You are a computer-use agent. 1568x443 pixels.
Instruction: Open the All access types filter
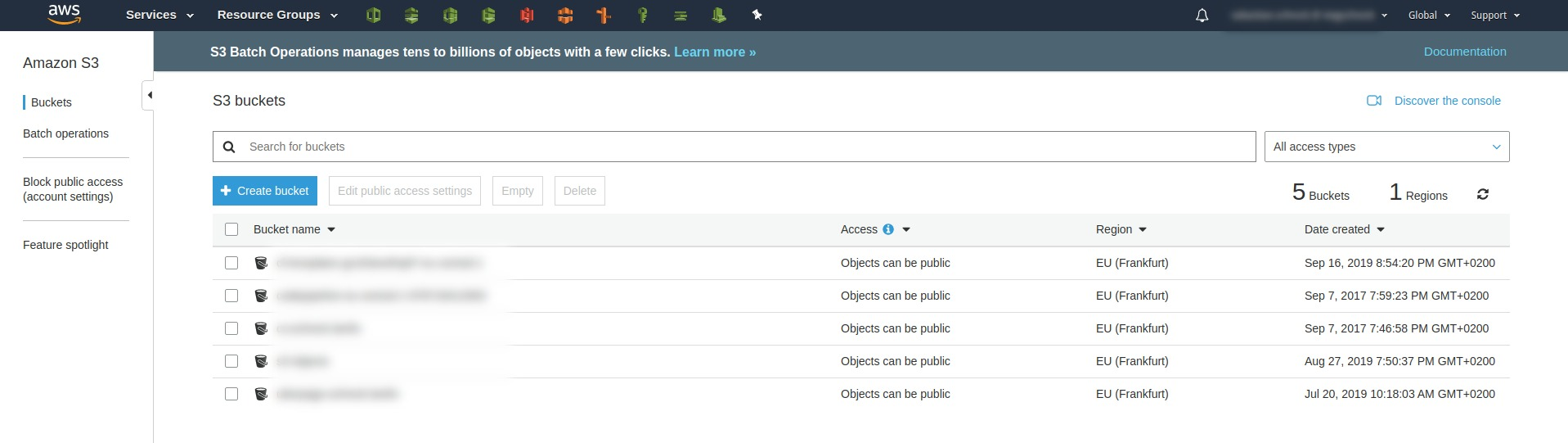(1386, 147)
